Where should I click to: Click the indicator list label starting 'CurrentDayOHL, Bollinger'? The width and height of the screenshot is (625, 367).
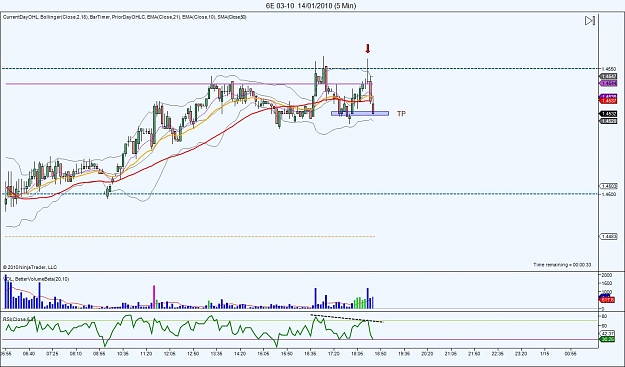point(125,18)
